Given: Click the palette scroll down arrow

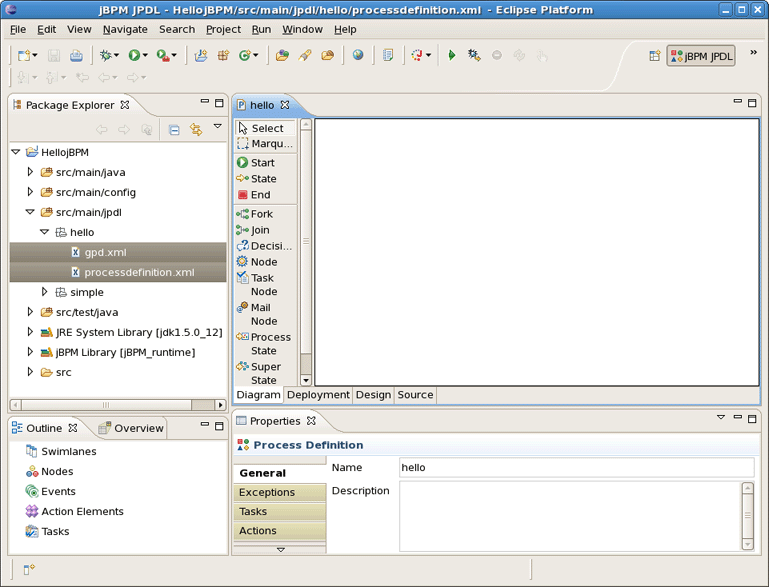Looking at the screenshot, I should pos(306,380).
